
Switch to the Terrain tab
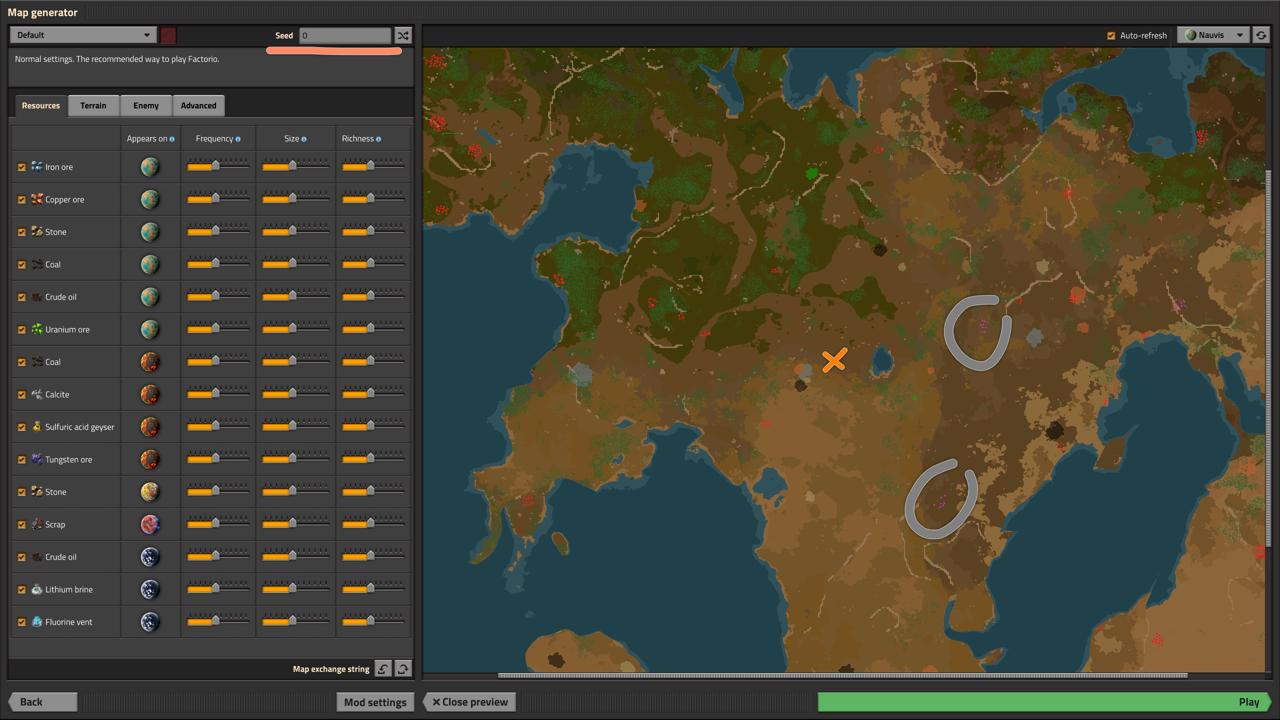pyautogui.click(x=93, y=105)
